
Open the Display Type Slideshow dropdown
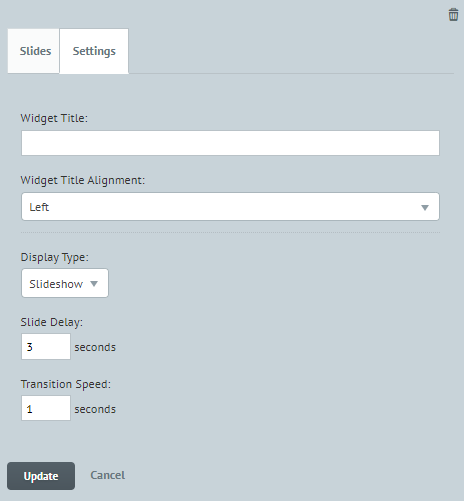click(x=65, y=283)
